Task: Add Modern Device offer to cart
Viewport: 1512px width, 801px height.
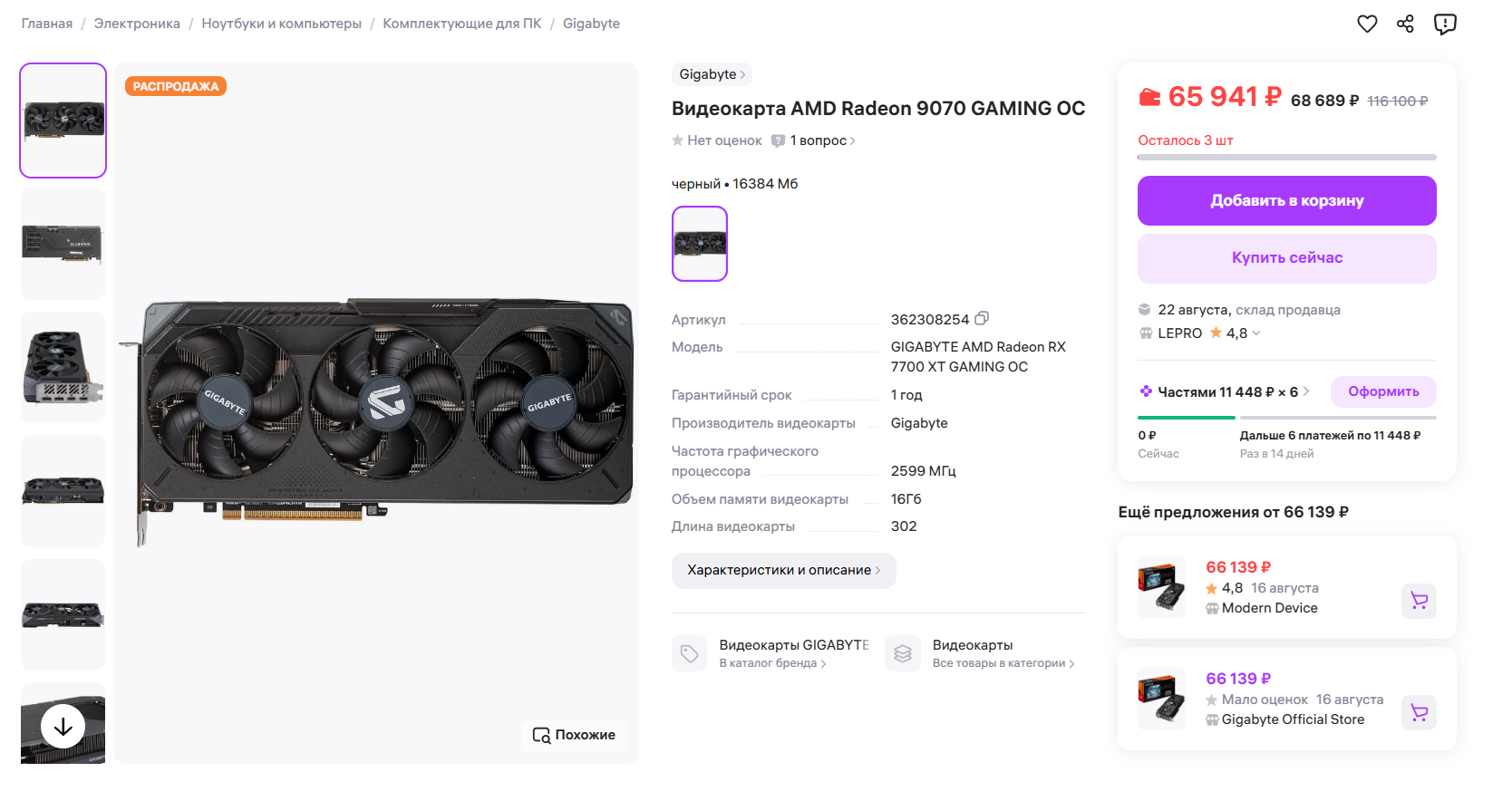Action: 1419,601
